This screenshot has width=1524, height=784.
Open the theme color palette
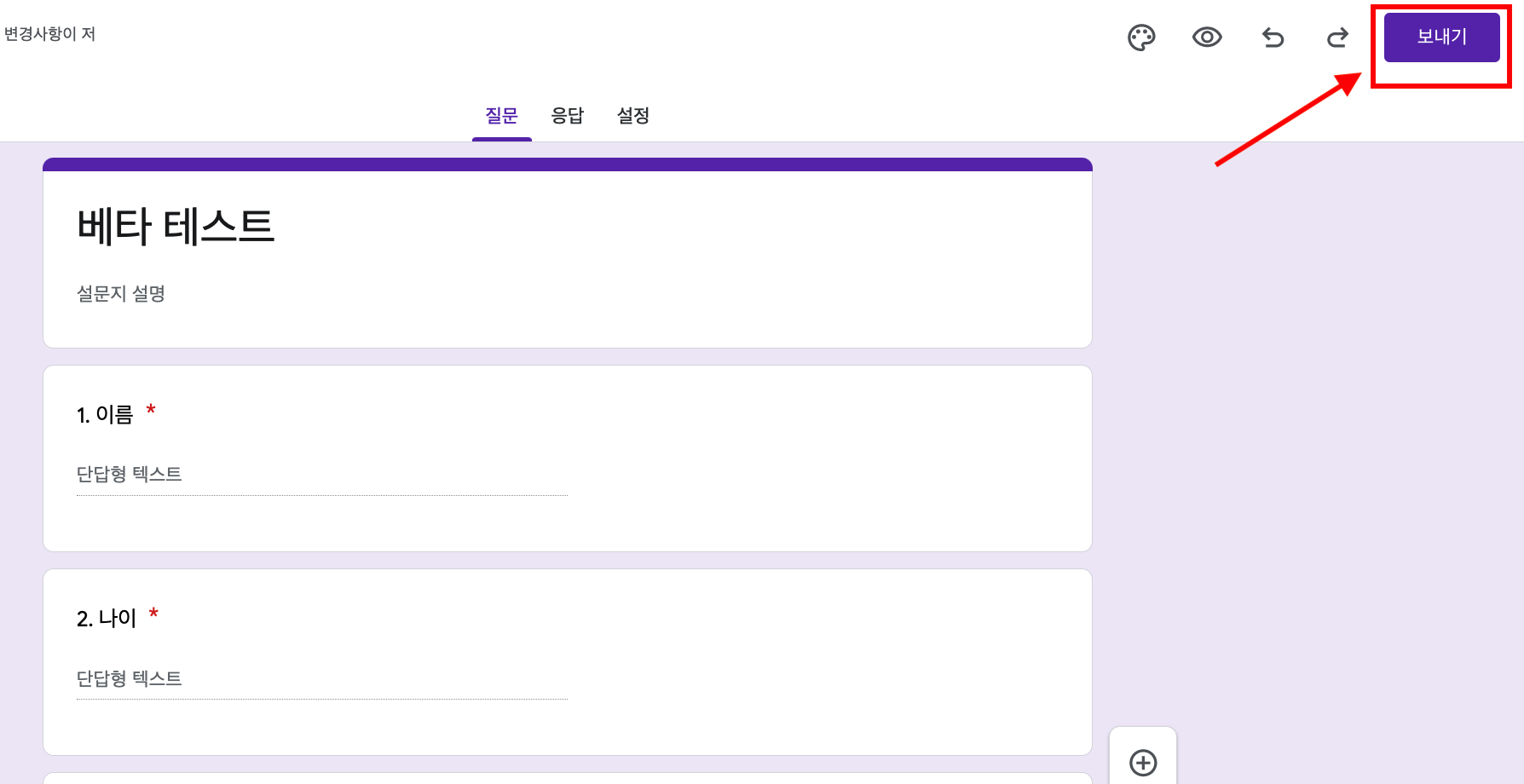[x=1141, y=37]
